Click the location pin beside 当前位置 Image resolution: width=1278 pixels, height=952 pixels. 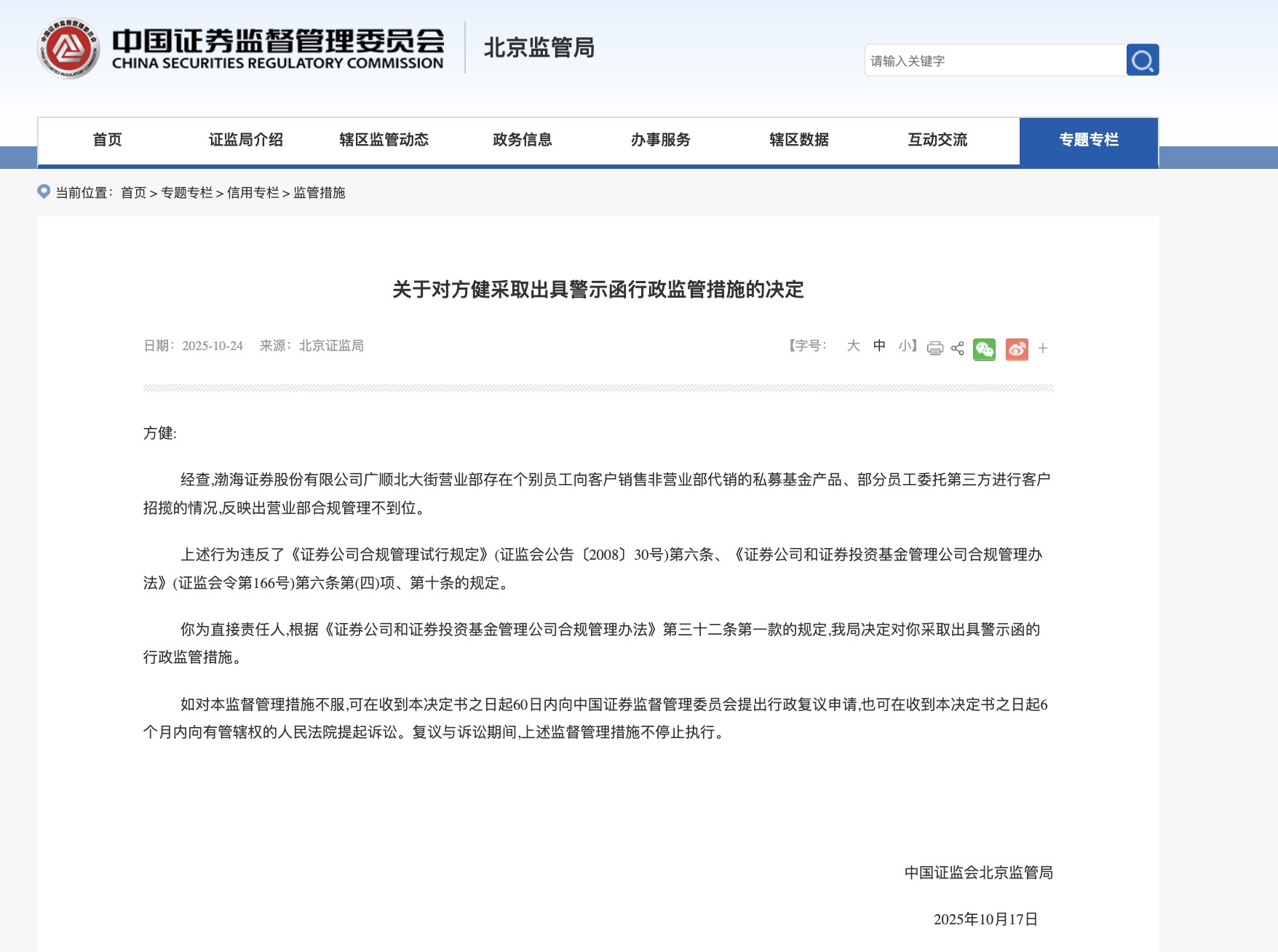(45, 191)
